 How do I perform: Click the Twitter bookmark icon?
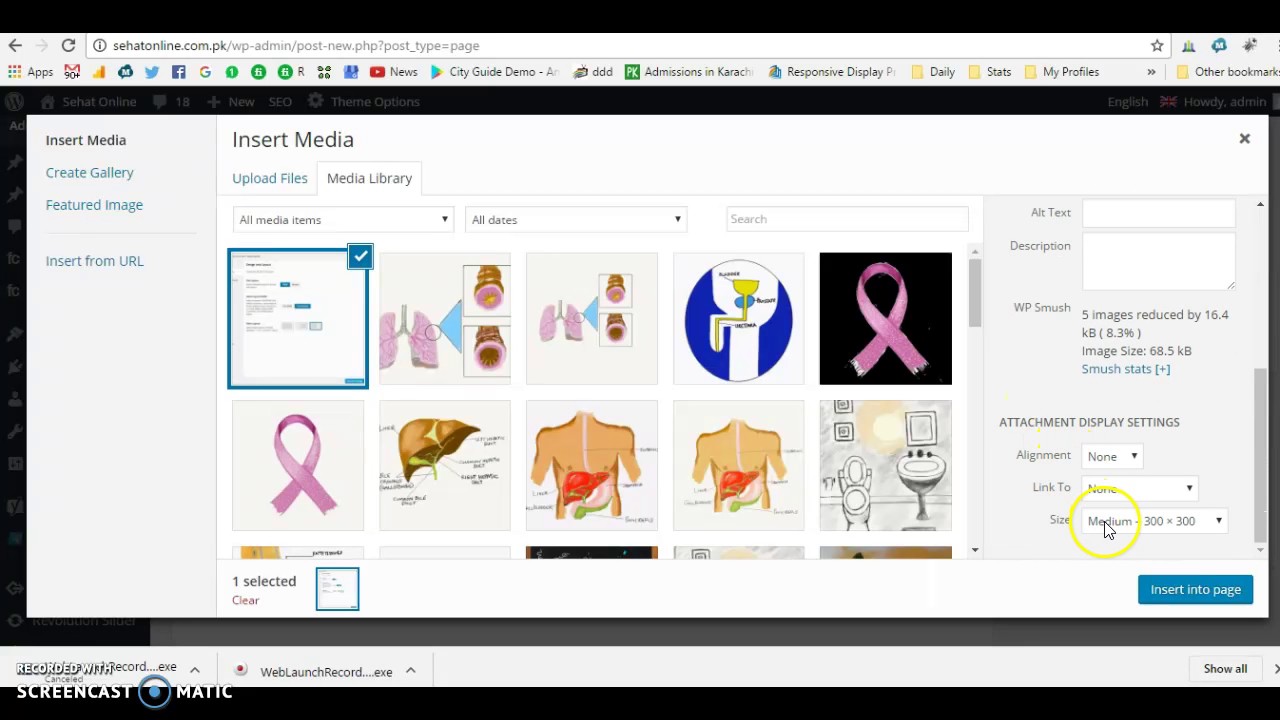151,71
